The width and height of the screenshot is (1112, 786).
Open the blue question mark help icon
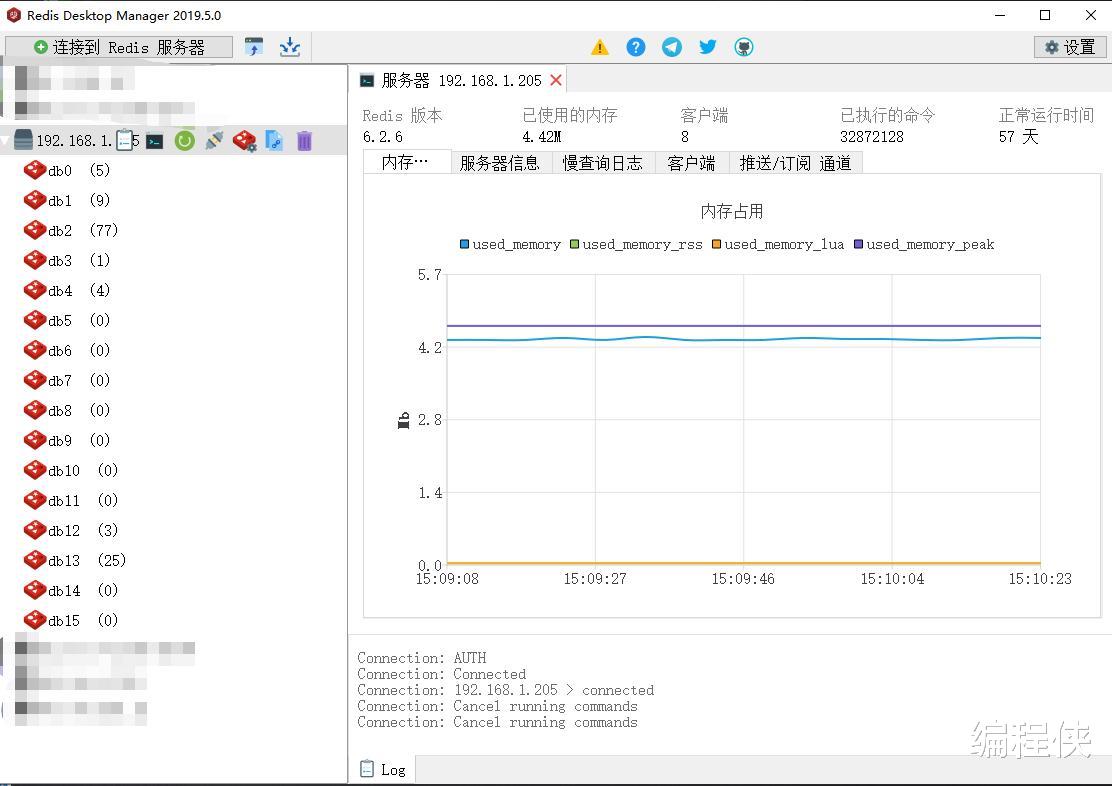click(x=636, y=47)
